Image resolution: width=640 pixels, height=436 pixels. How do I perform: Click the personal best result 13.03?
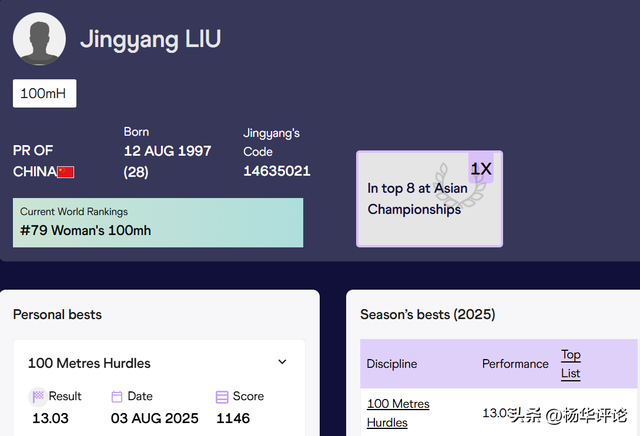point(50,418)
